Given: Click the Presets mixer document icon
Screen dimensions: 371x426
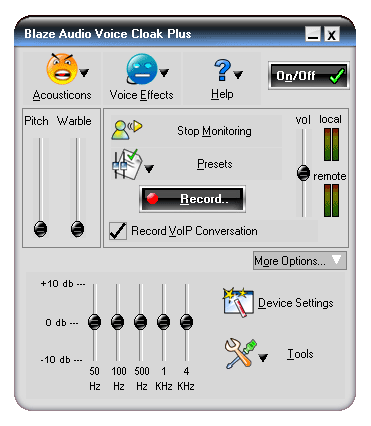Looking at the screenshot, I should (x=127, y=165).
